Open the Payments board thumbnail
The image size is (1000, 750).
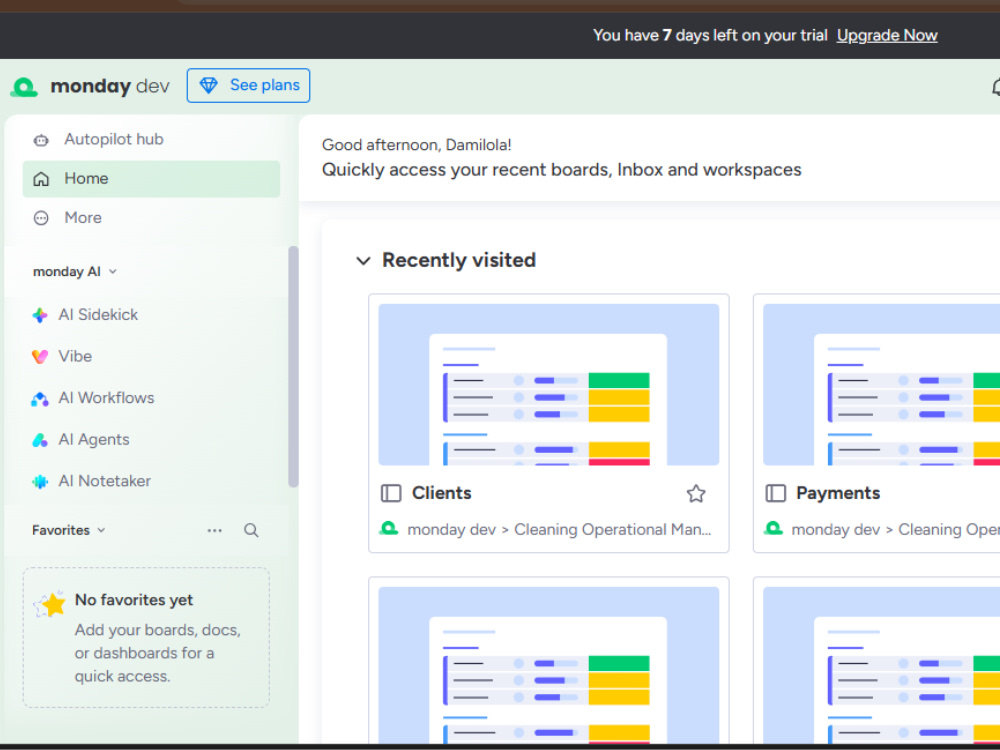pyautogui.click(x=881, y=385)
